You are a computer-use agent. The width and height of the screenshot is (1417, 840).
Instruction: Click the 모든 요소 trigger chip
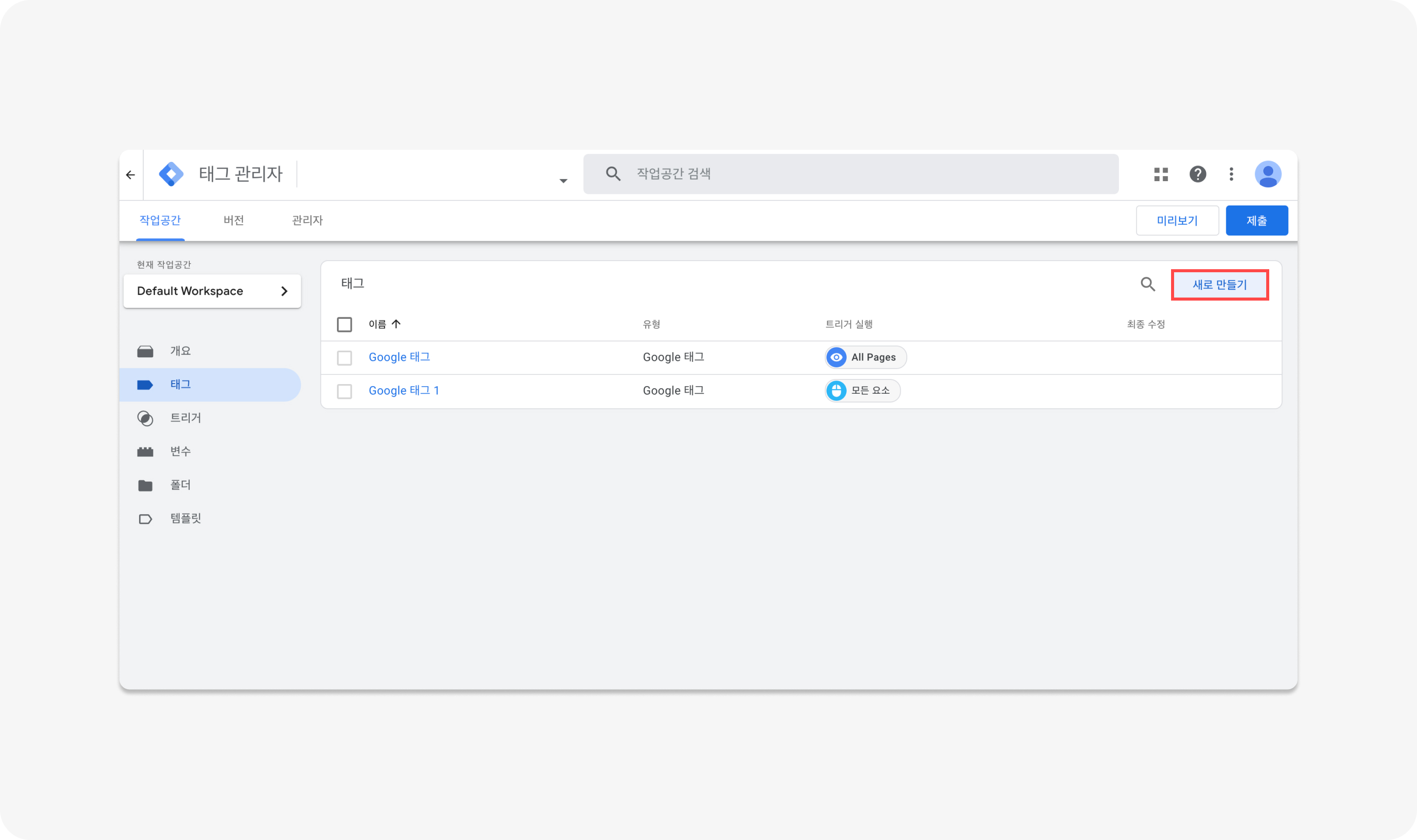tap(862, 391)
